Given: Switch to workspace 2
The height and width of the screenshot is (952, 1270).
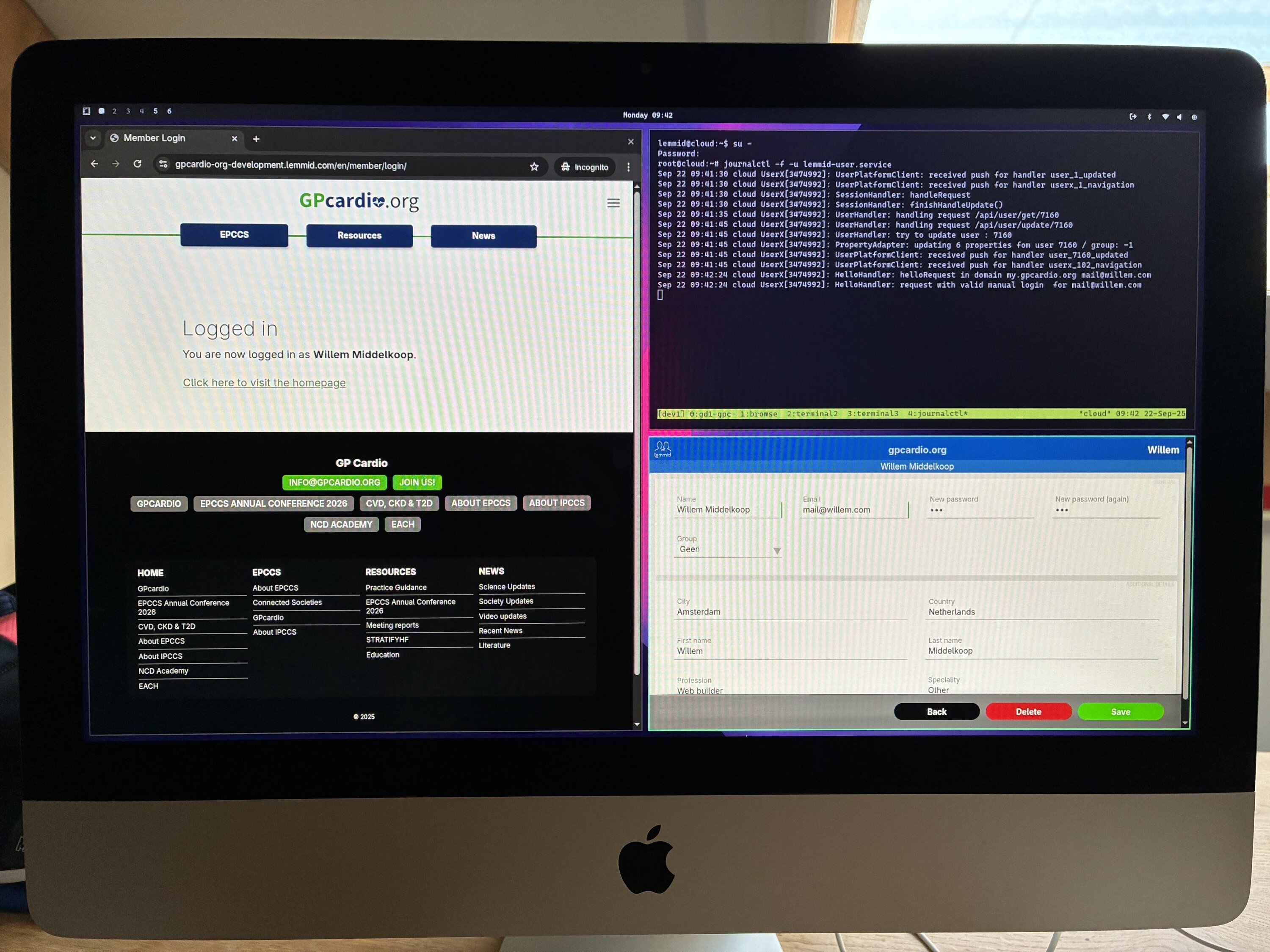Looking at the screenshot, I should click(114, 111).
